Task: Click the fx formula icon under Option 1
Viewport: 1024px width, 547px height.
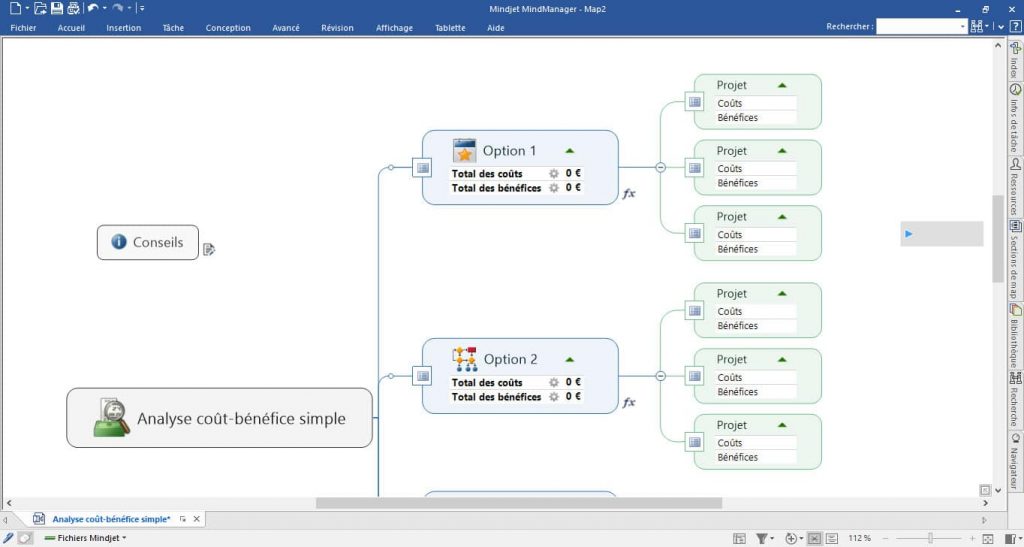Action: click(x=629, y=194)
